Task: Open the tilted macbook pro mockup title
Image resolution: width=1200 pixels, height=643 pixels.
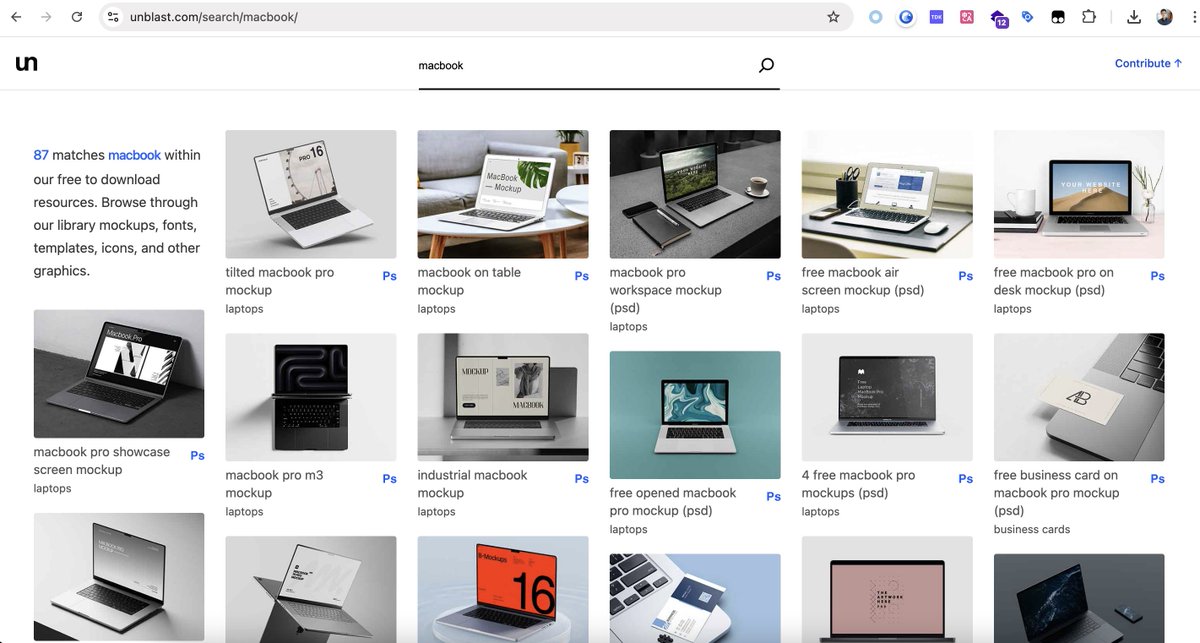Action: (280, 281)
